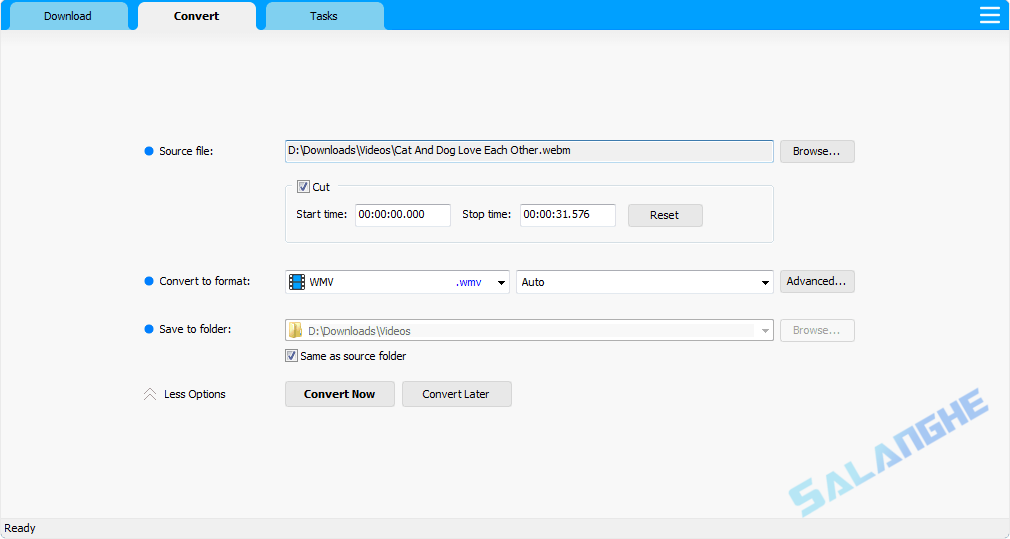Click the Reset button
Image resolution: width=1010 pixels, height=539 pixels.
(x=665, y=215)
